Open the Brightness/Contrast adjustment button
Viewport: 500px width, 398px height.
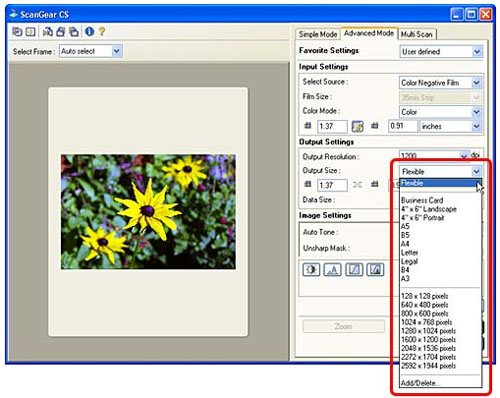click(x=311, y=269)
